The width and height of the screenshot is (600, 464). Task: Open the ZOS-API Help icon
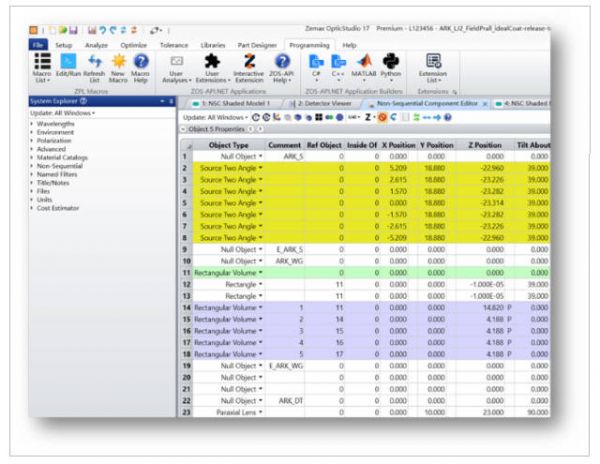pos(281,68)
